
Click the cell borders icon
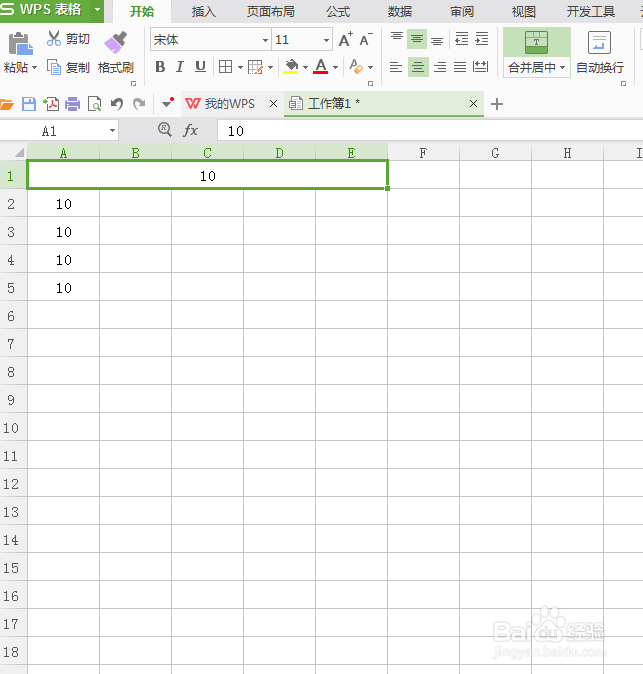pos(226,67)
